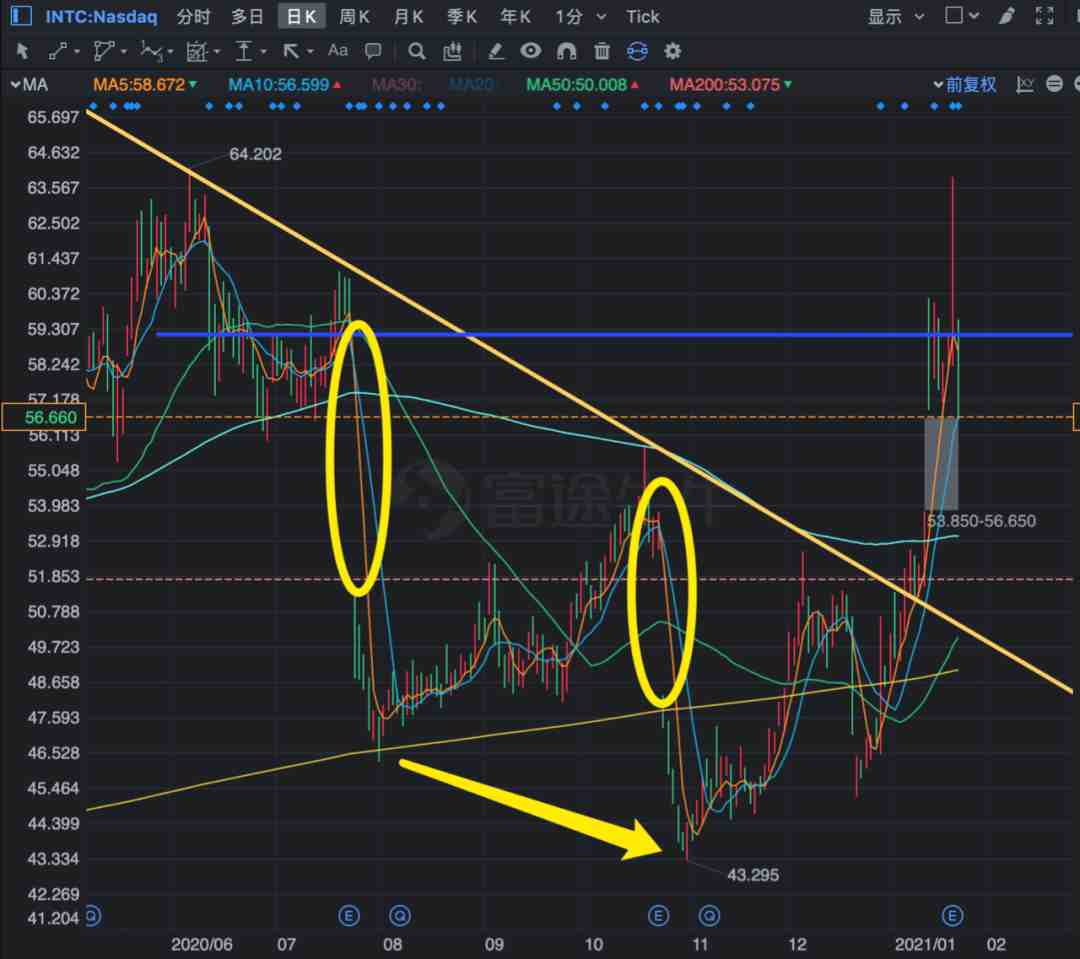Viewport: 1080px width, 959px height.
Task: Expand the MA indicator dropdown
Action: tap(29, 85)
